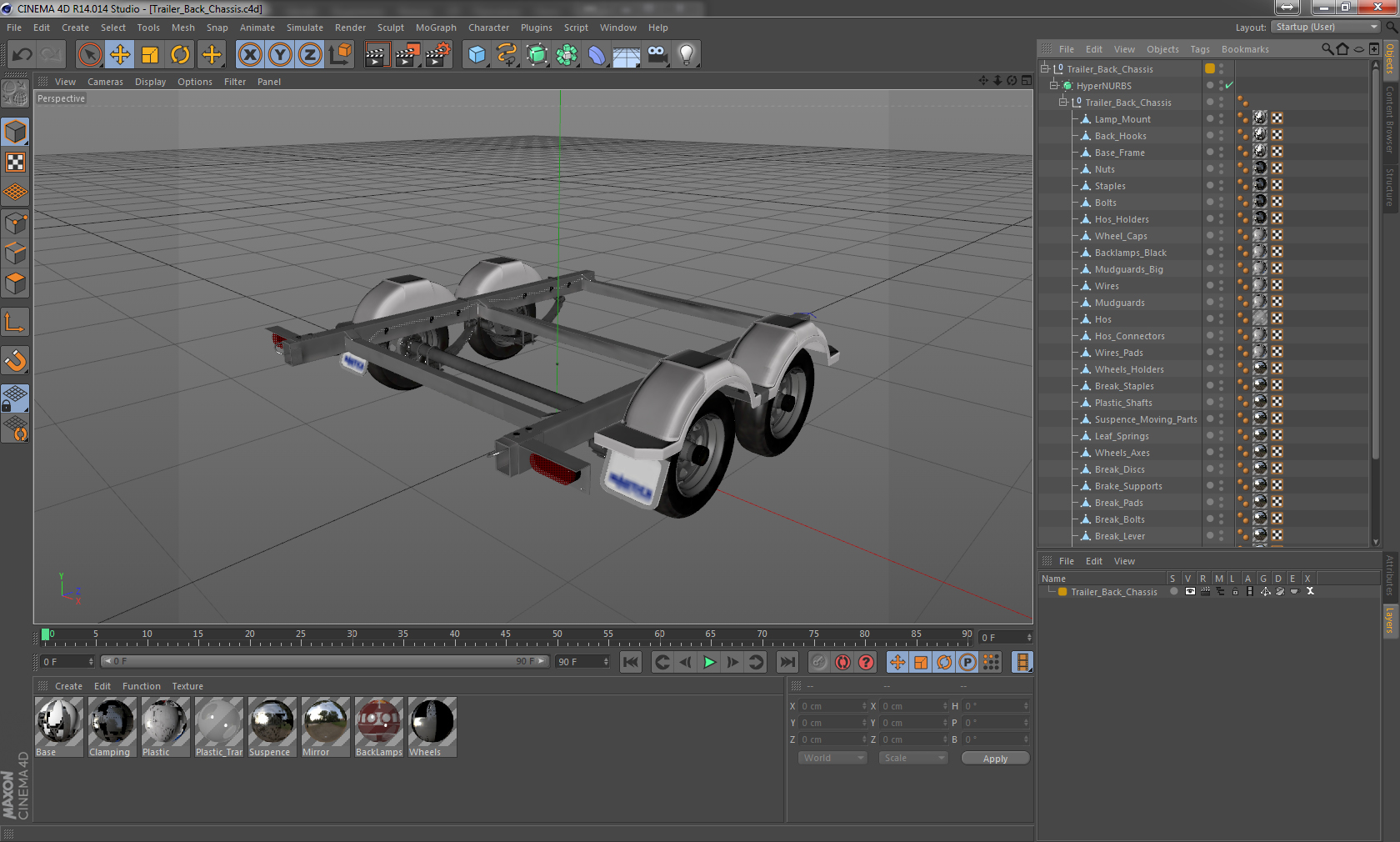Select the BackLamps material thumbnail
This screenshot has height=842, width=1400.
tap(378, 727)
